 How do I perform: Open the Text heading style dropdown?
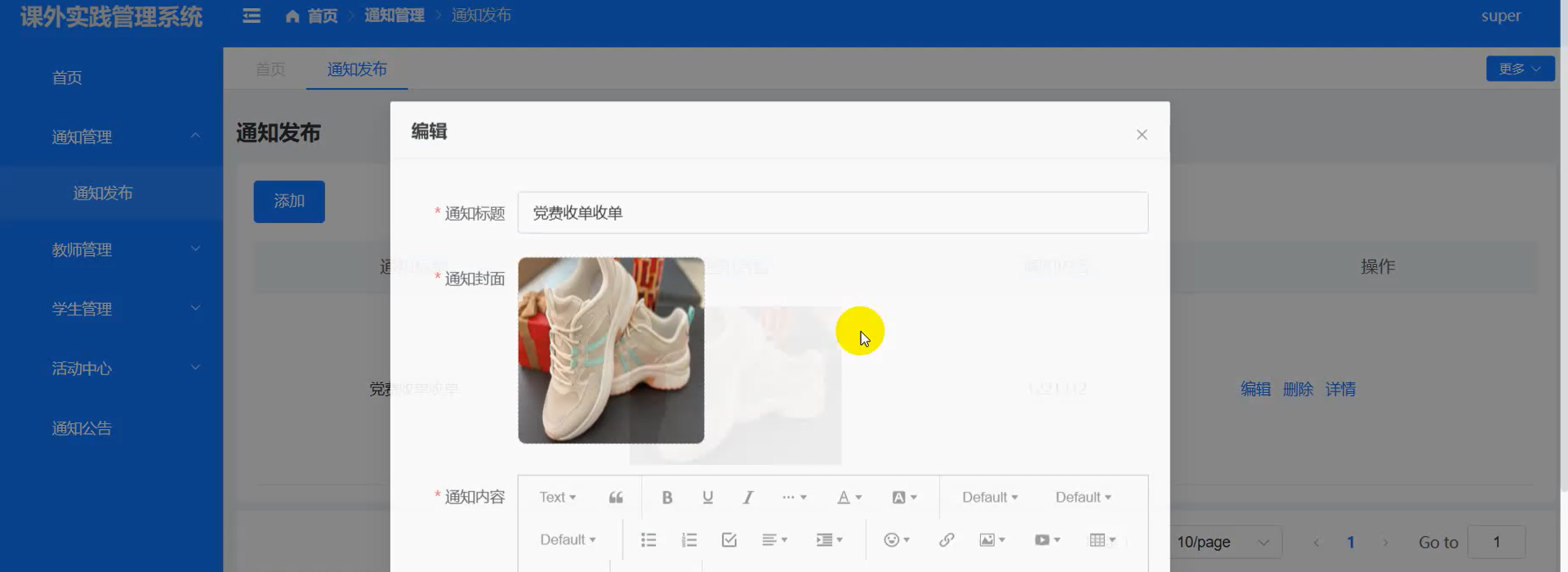557,497
